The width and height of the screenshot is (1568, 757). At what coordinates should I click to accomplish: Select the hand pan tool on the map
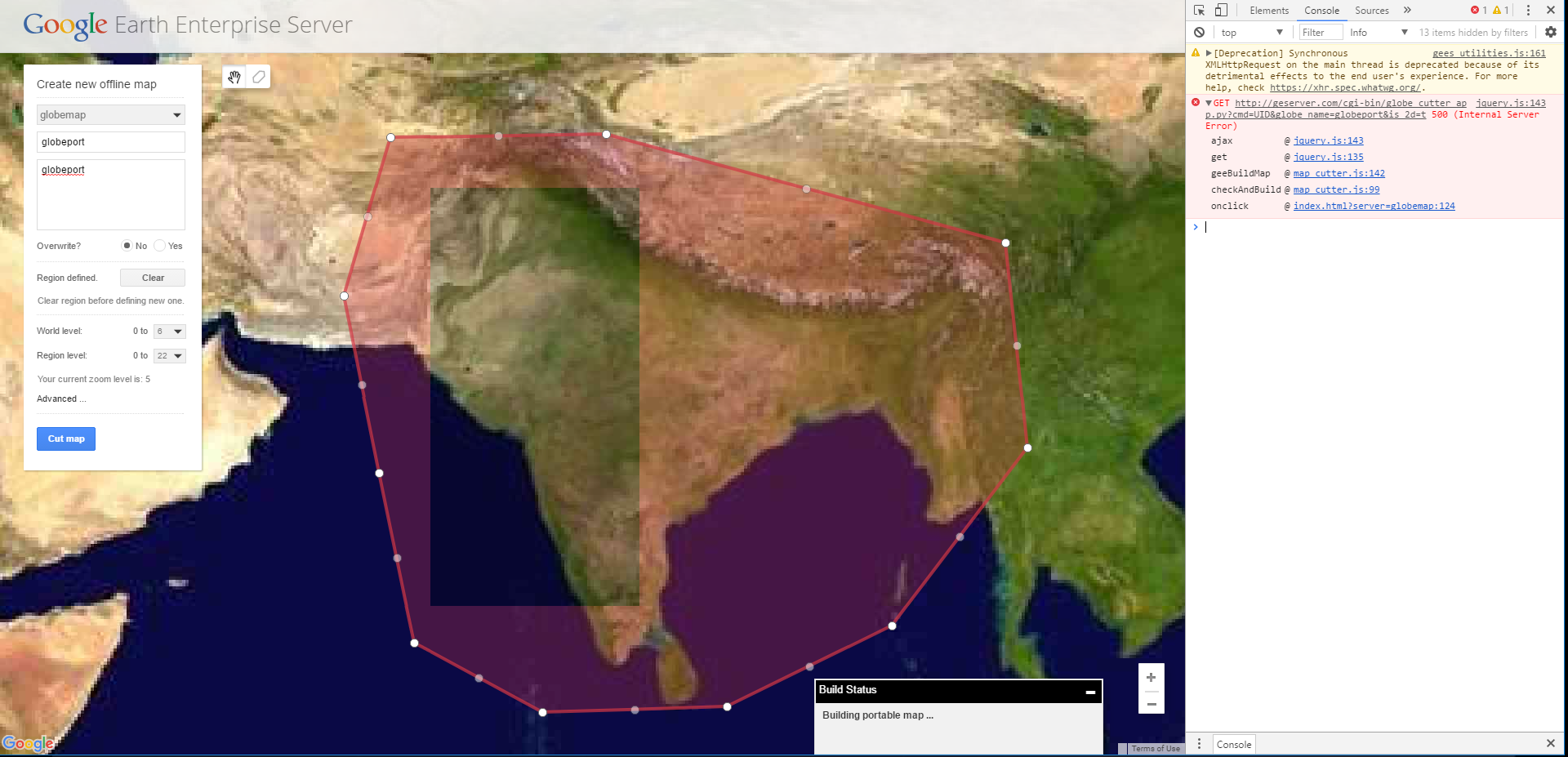point(234,77)
